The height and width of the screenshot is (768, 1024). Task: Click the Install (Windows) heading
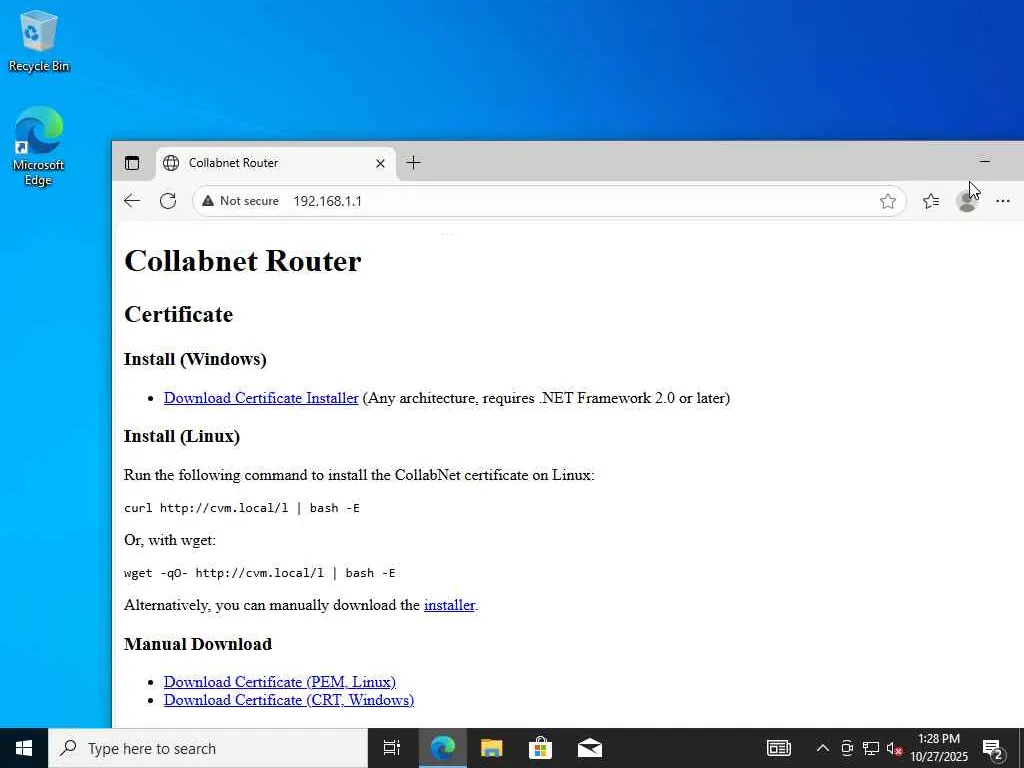click(x=195, y=359)
